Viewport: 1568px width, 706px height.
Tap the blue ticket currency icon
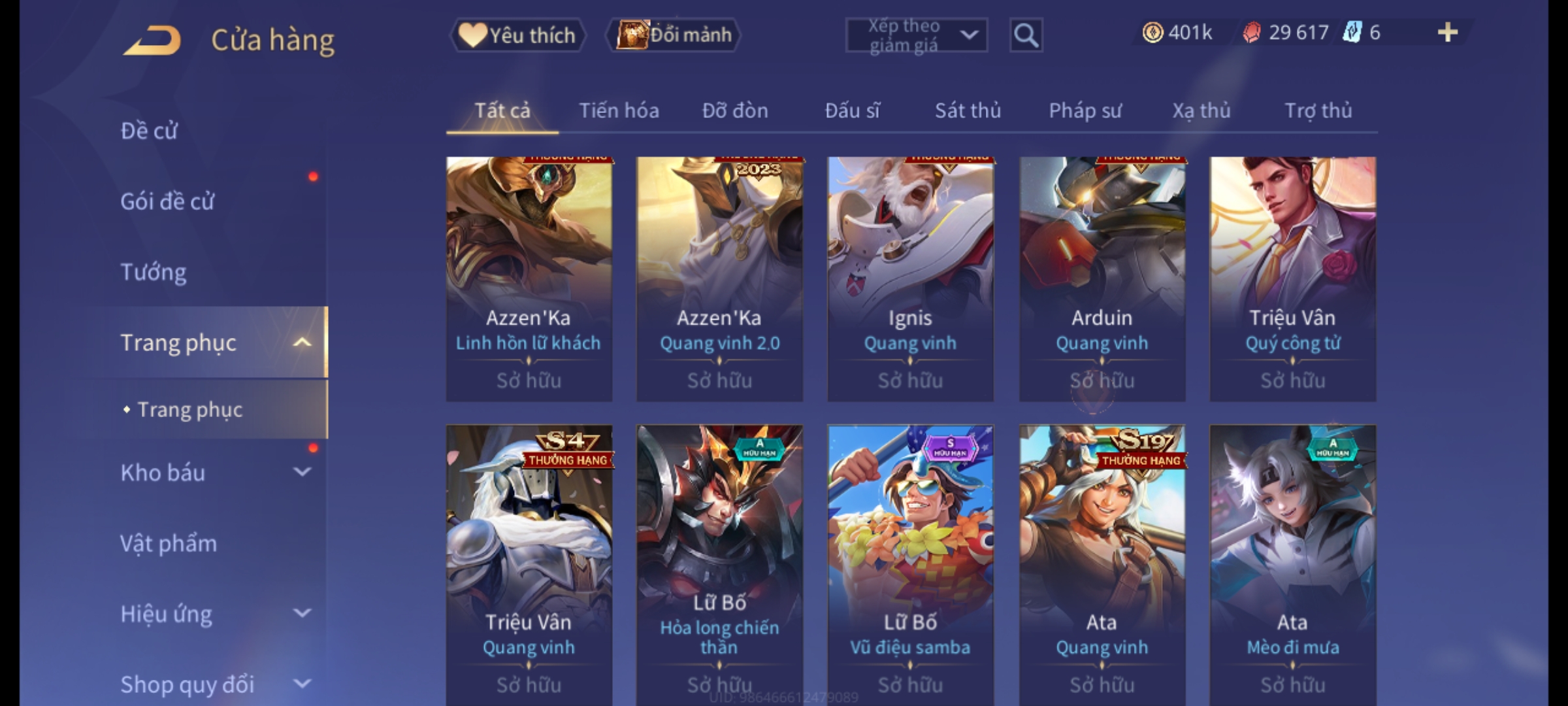[1352, 33]
